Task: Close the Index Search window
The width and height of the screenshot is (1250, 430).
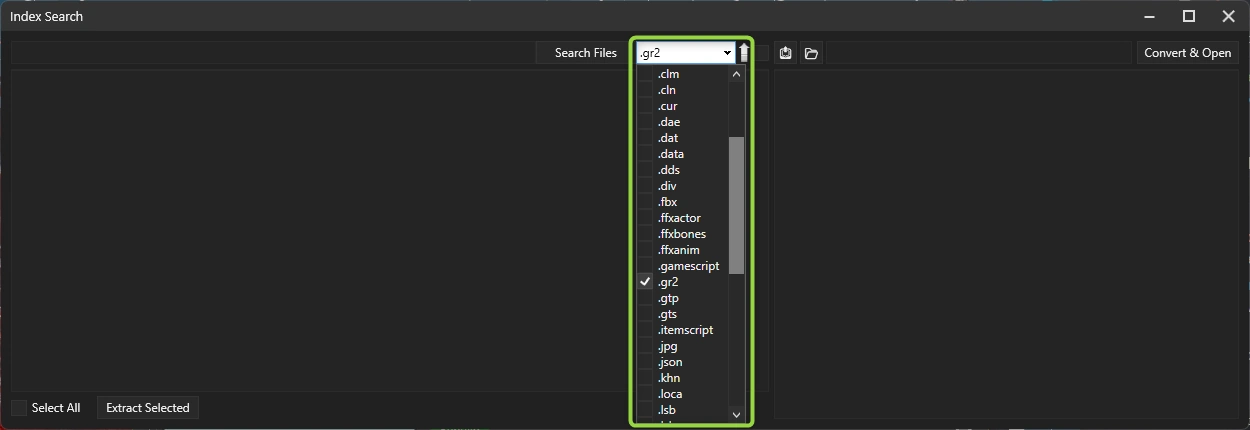Action: (1228, 16)
